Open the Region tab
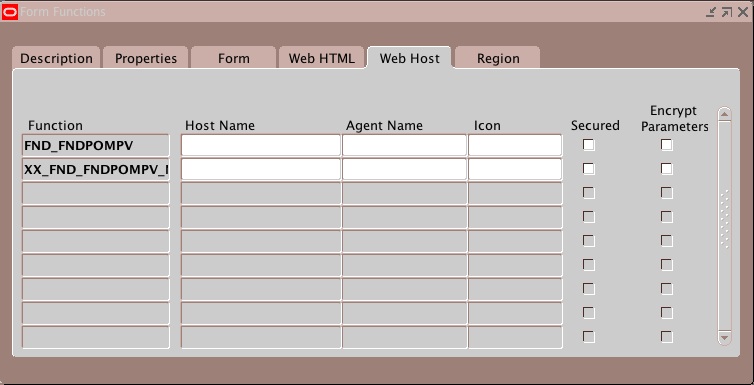 [x=498, y=58]
